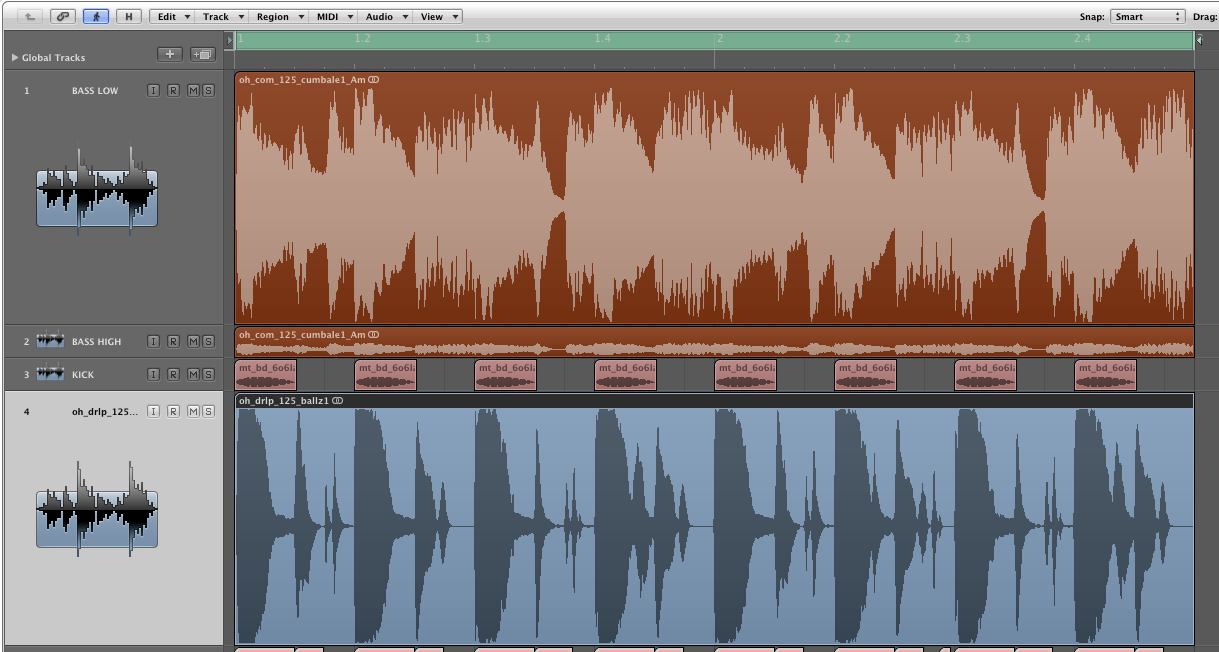Screen dimensions: 1219x652
Task: Record-enable the oh_drlp_125 track
Action: (173, 412)
